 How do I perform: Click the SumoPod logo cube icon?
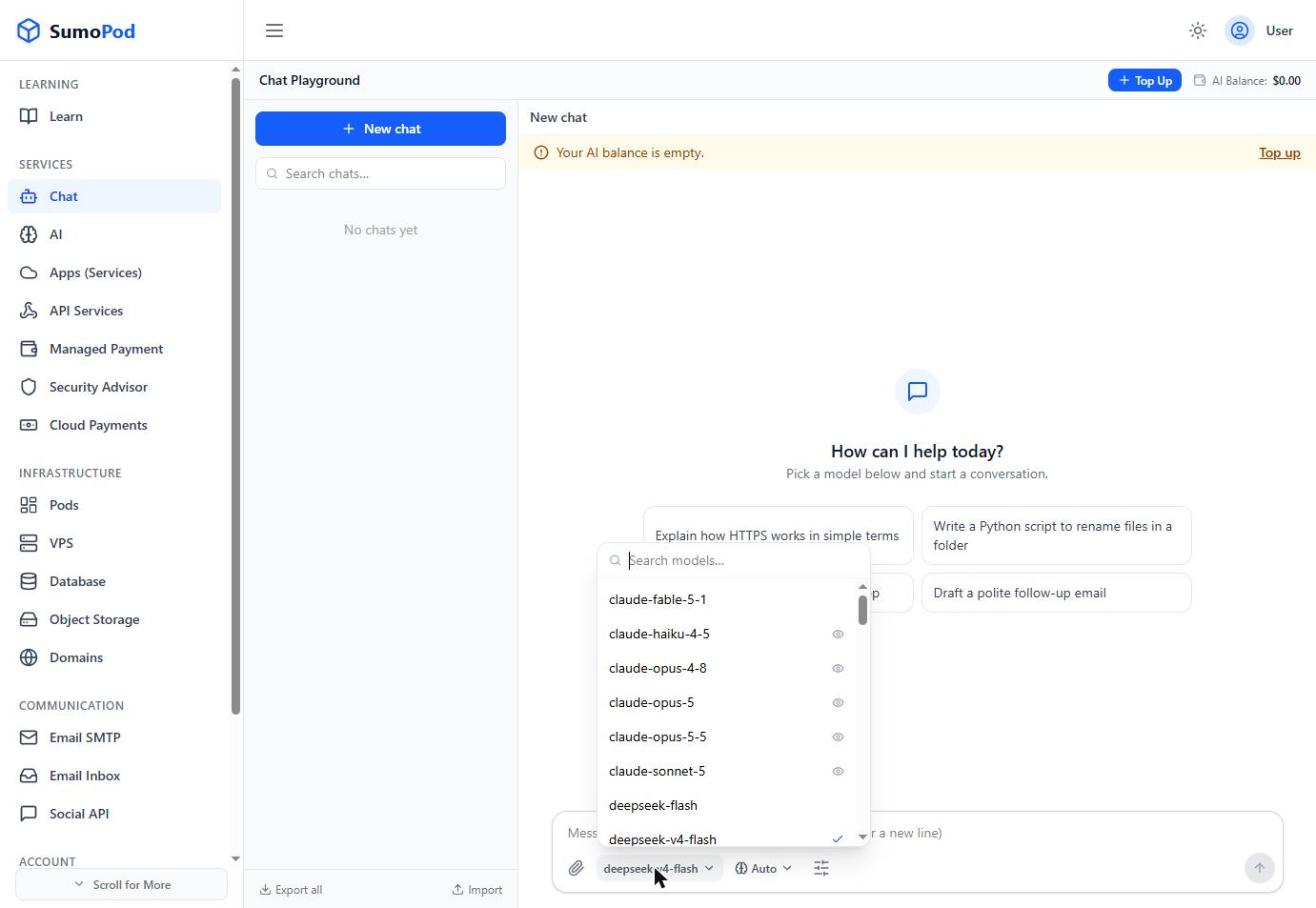click(29, 31)
